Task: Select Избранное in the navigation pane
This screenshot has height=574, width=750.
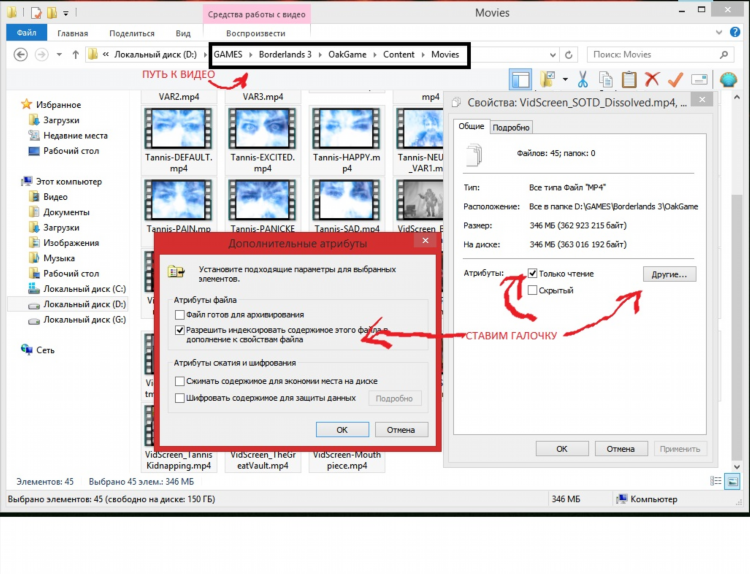Action: point(58,105)
